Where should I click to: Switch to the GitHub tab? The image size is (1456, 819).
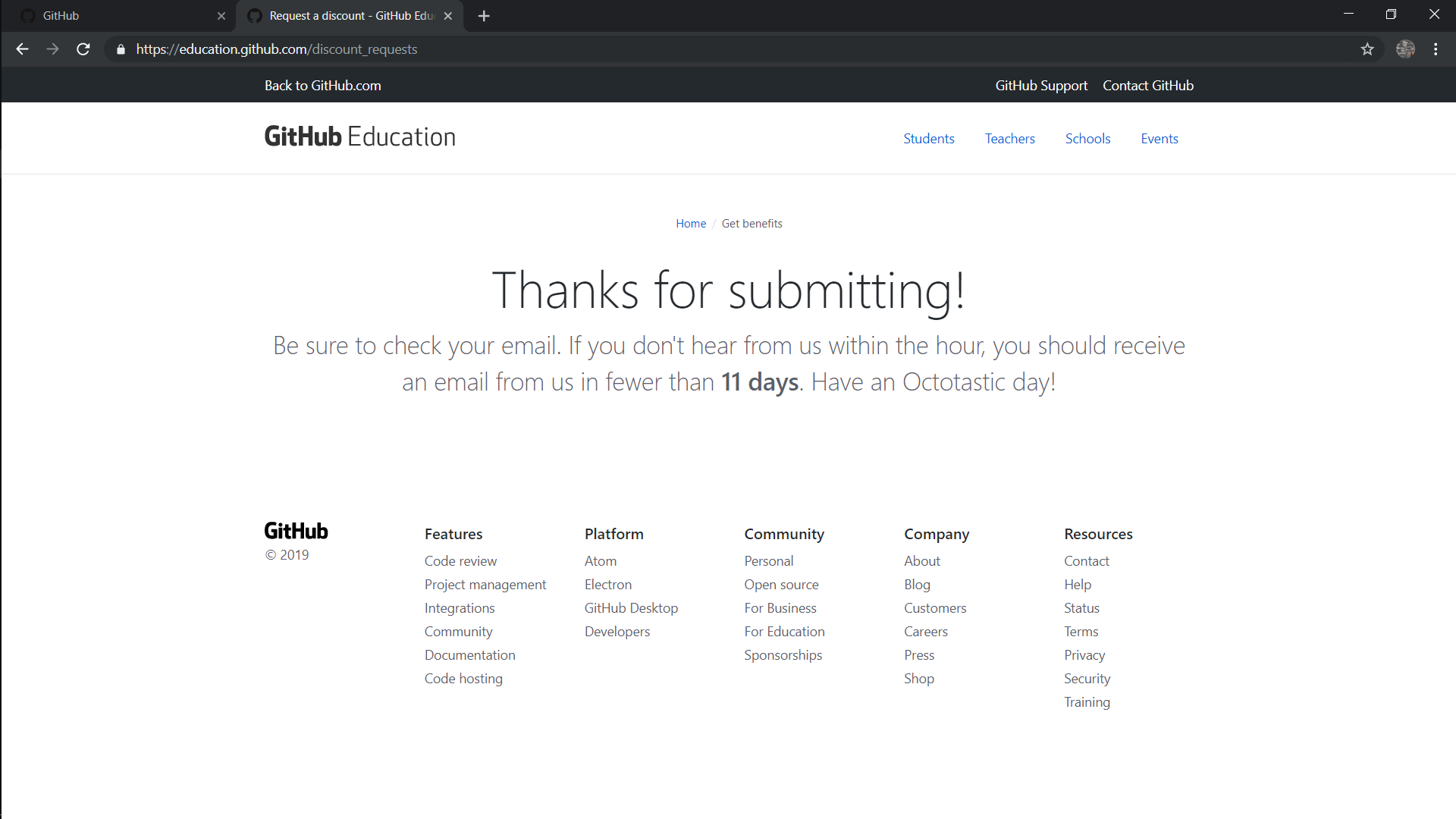tap(114, 16)
